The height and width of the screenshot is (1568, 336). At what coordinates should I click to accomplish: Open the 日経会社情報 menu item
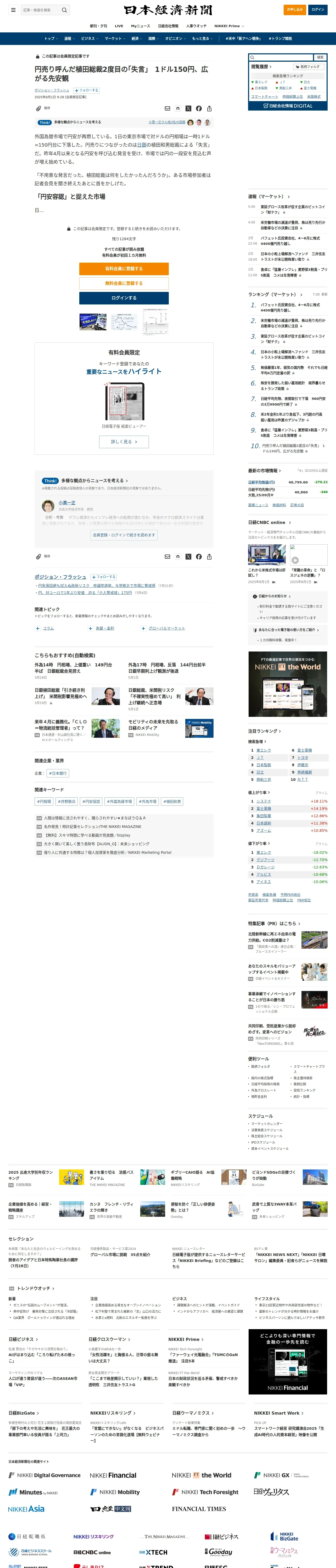click(x=168, y=26)
